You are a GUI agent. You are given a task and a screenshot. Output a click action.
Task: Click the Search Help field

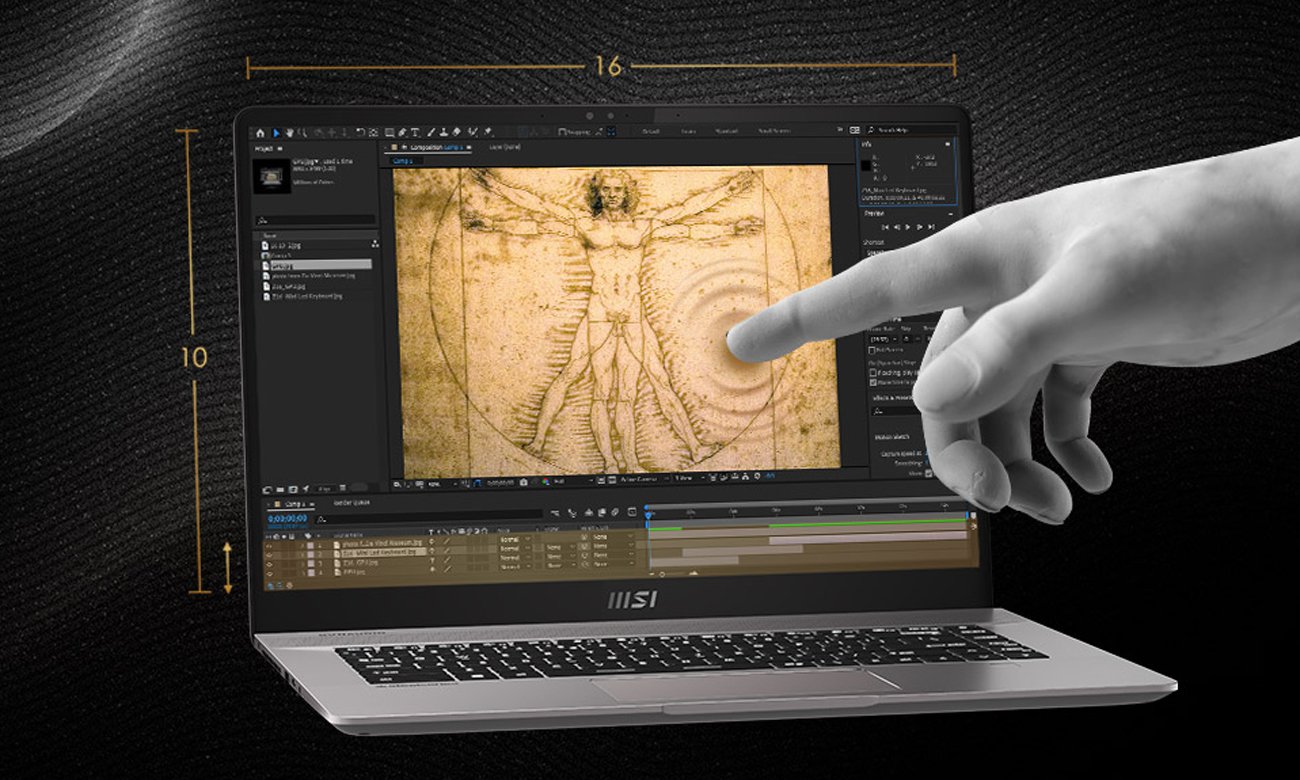coord(912,130)
